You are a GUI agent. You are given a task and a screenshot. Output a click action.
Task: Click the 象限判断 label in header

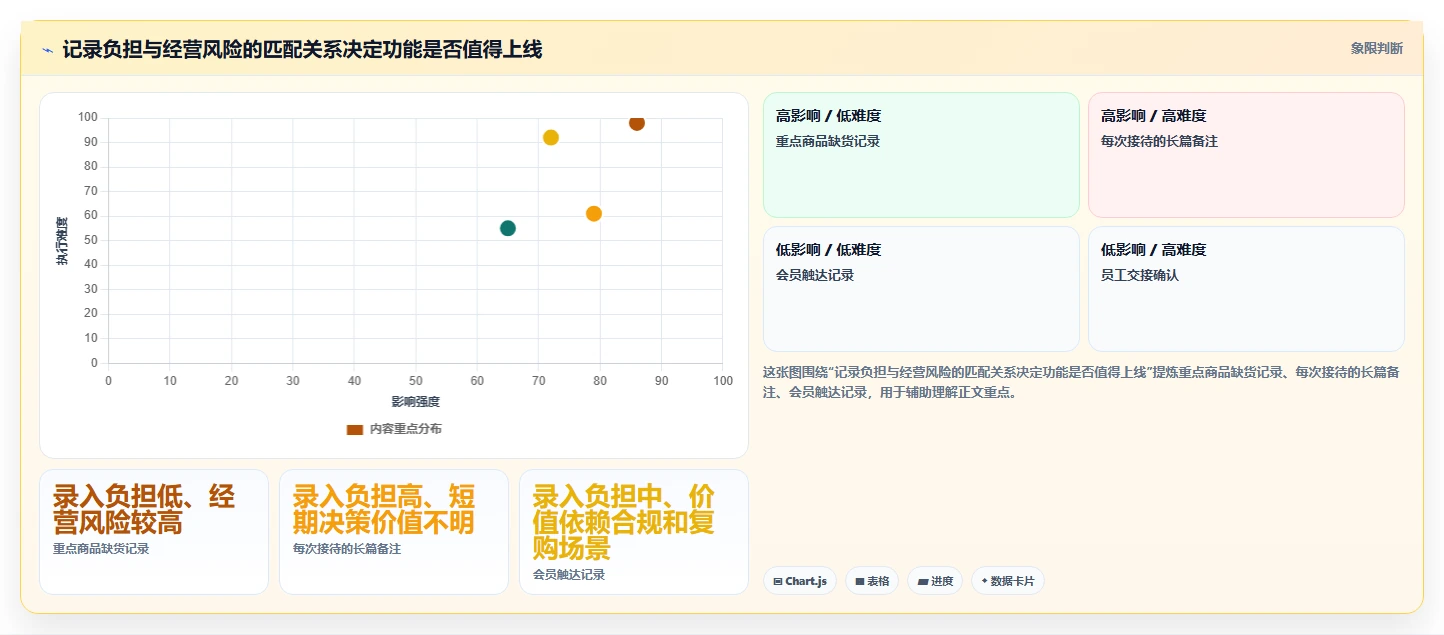[1376, 48]
